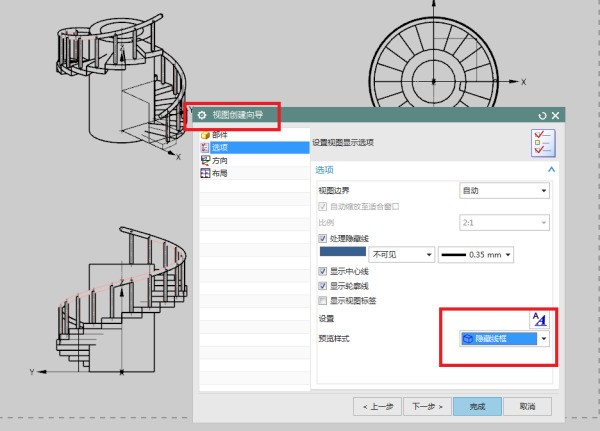
Task: Open the 0.35 mm line width dropdown
Action: [476, 255]
